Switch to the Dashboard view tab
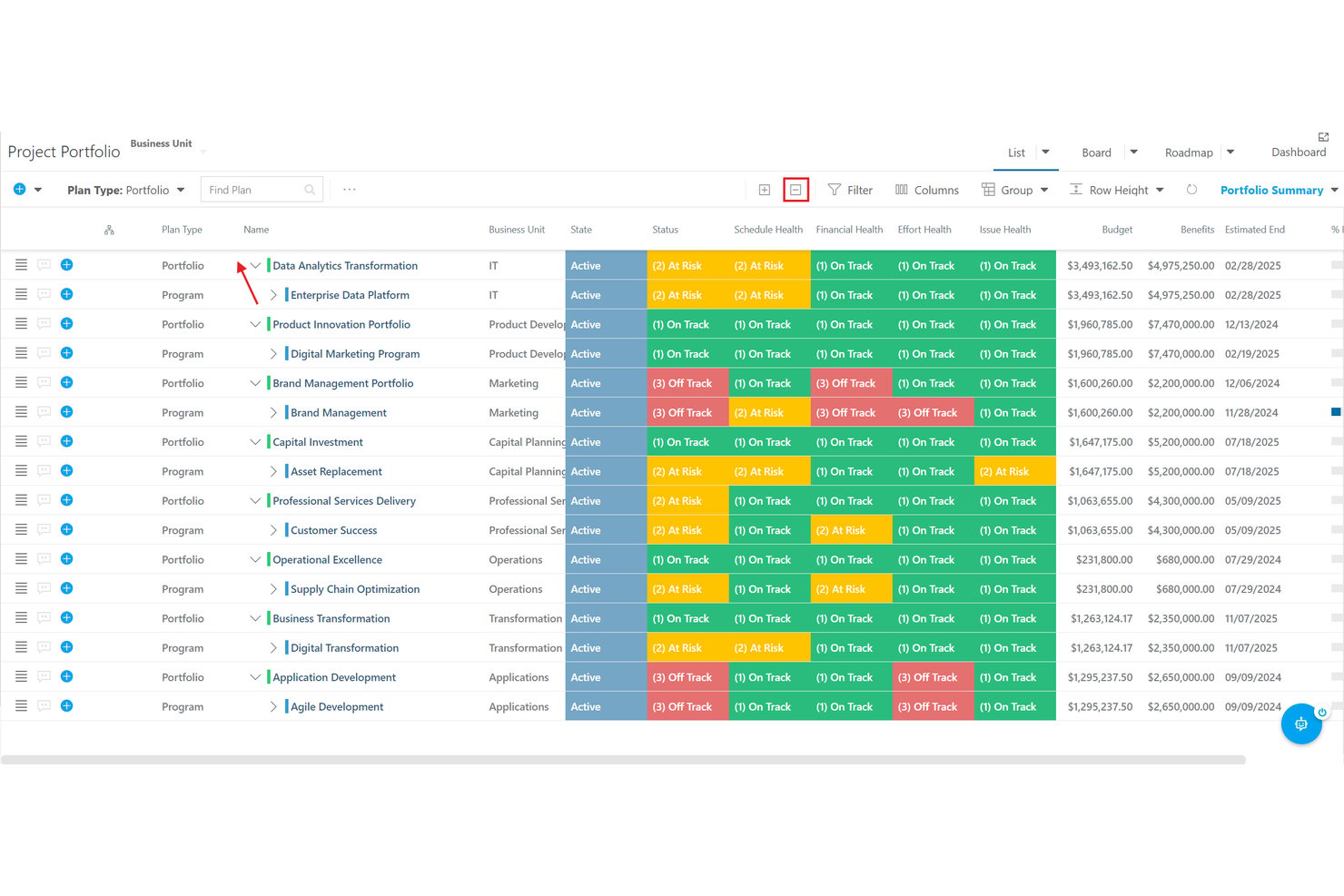The image size is (1344, 896). point(1299,152)
